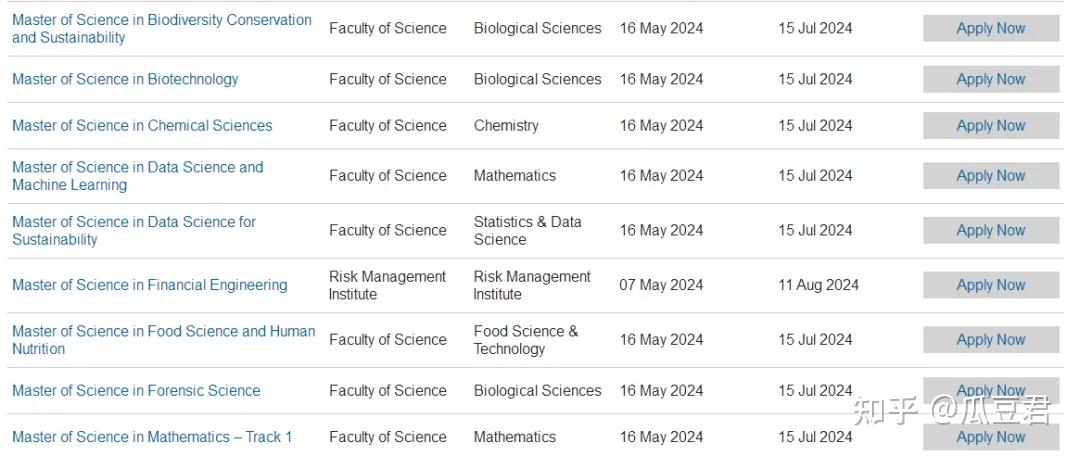The height and width of the screenshot is (456, 1080).
Task: Click Apply Now for Biotechnology programme
Action: (x=990, y=79)
